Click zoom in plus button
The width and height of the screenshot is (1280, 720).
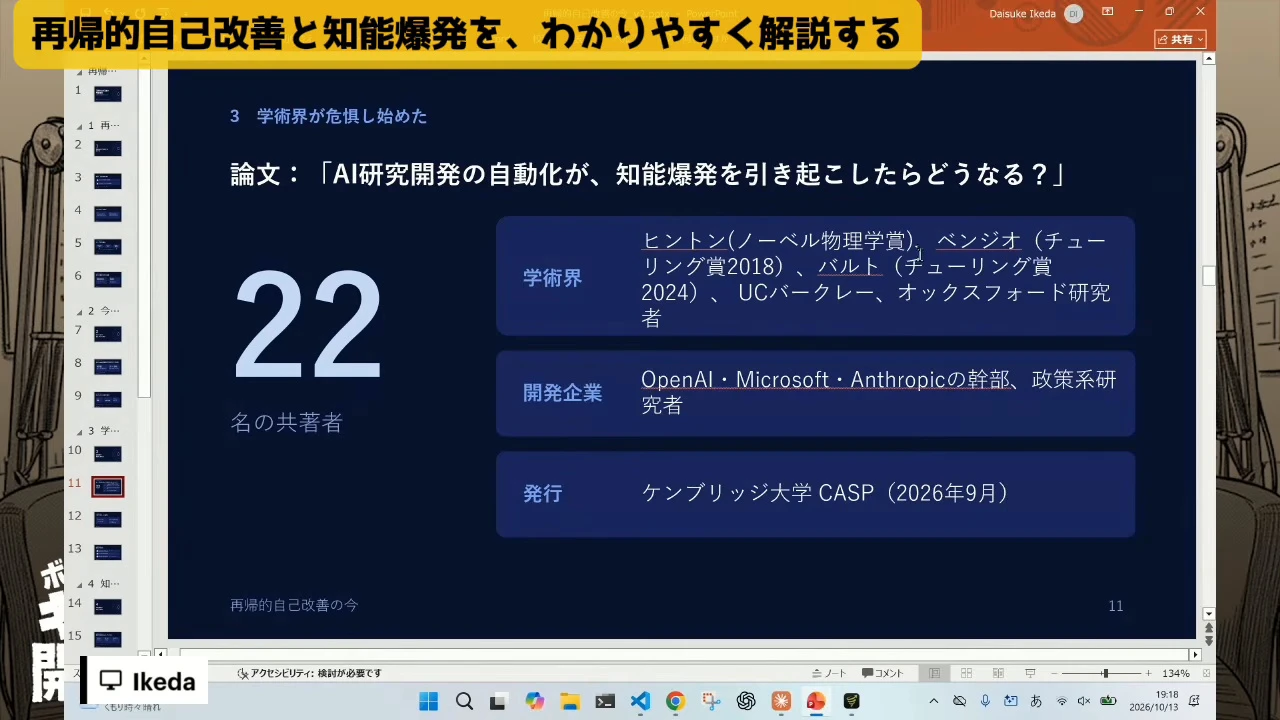pyautogui.click(x=1149, y=673)
